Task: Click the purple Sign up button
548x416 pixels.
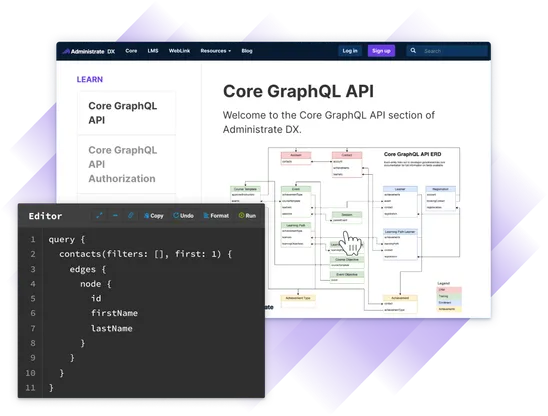Action: pos(381,51)
